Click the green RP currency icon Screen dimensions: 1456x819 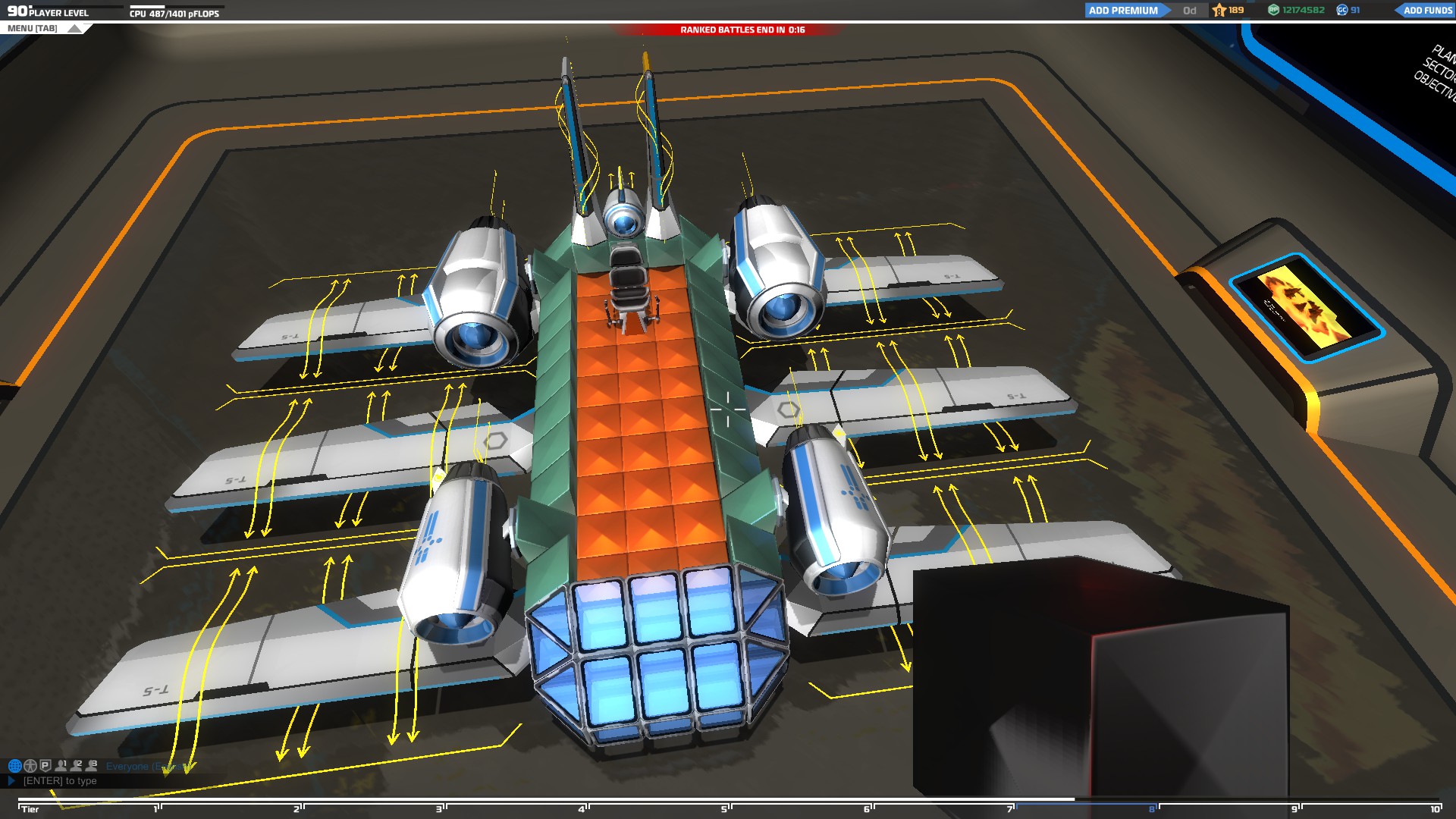pos(1273,11)
